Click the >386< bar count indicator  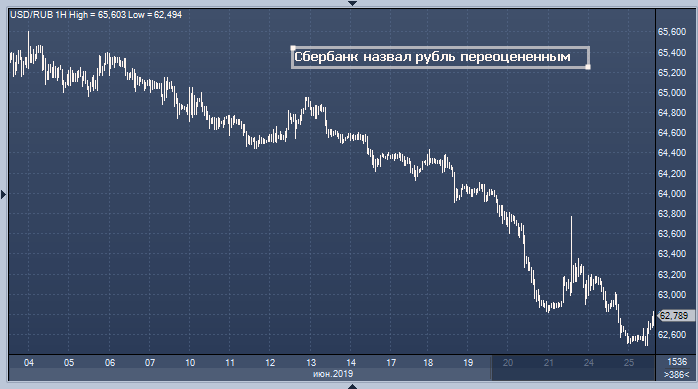(677, 375)
